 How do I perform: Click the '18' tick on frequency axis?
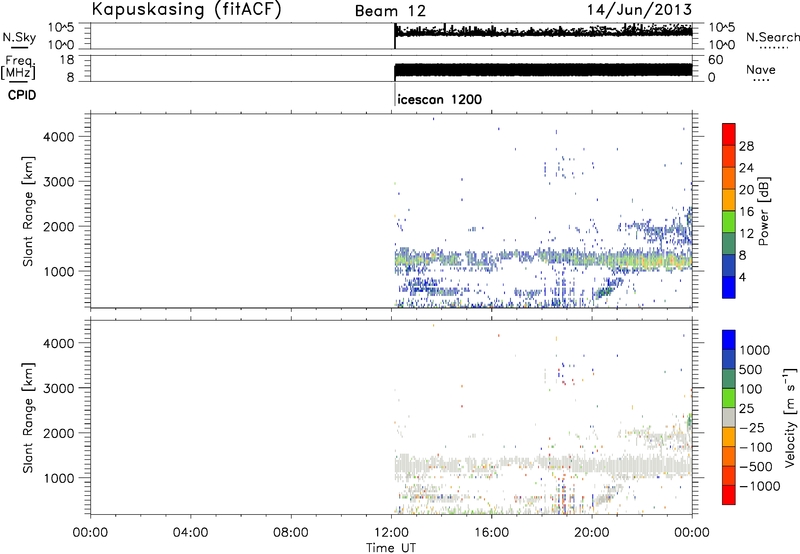click(67, 60)
